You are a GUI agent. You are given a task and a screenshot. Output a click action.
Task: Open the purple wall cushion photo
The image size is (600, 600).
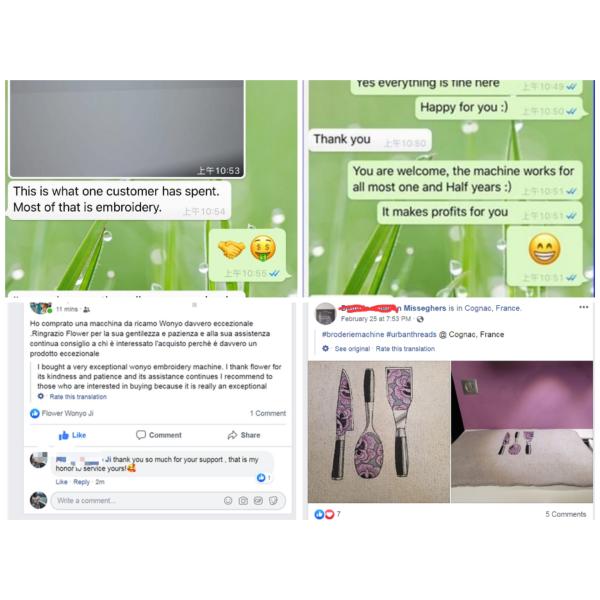point(522,432)
